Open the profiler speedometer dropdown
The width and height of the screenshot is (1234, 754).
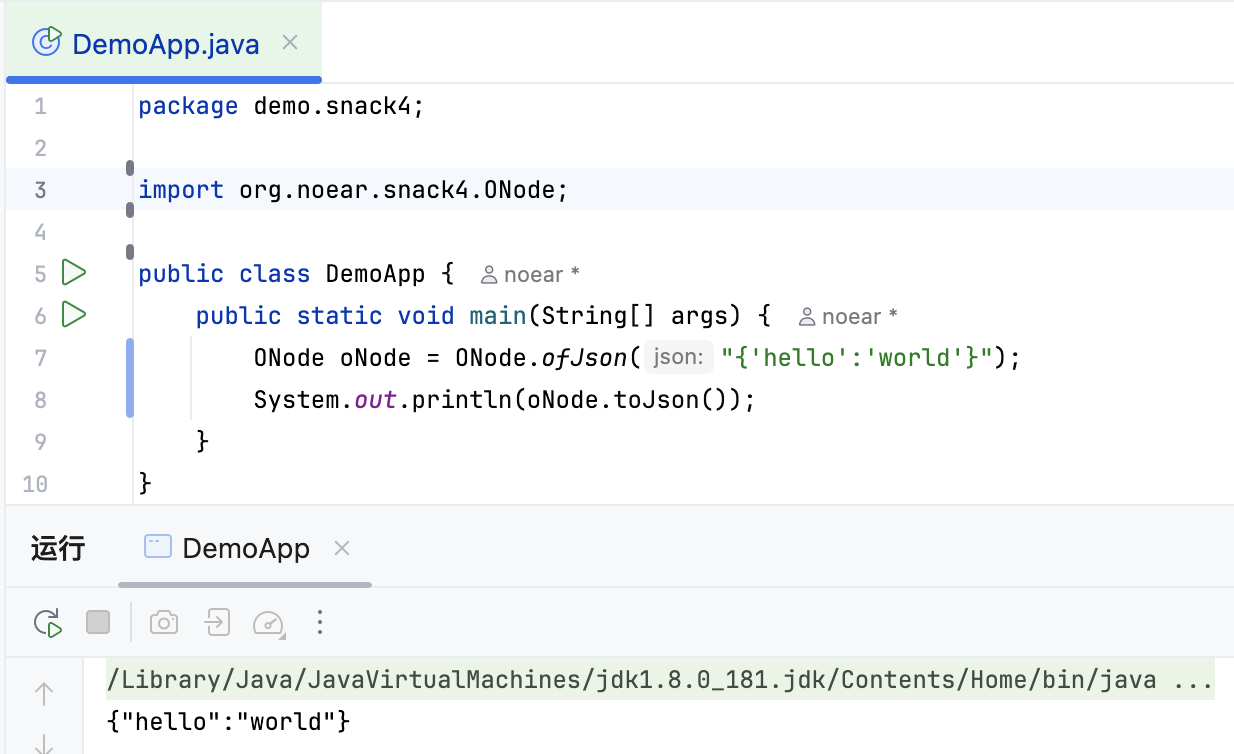tap(268, 623)
